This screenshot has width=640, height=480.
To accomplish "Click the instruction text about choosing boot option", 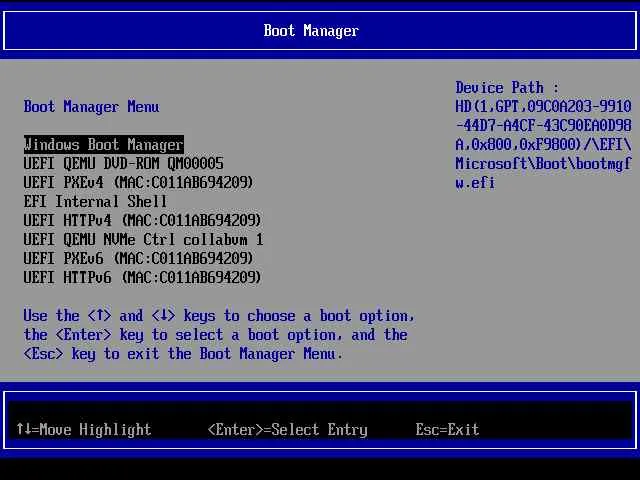I will point(219,335).
